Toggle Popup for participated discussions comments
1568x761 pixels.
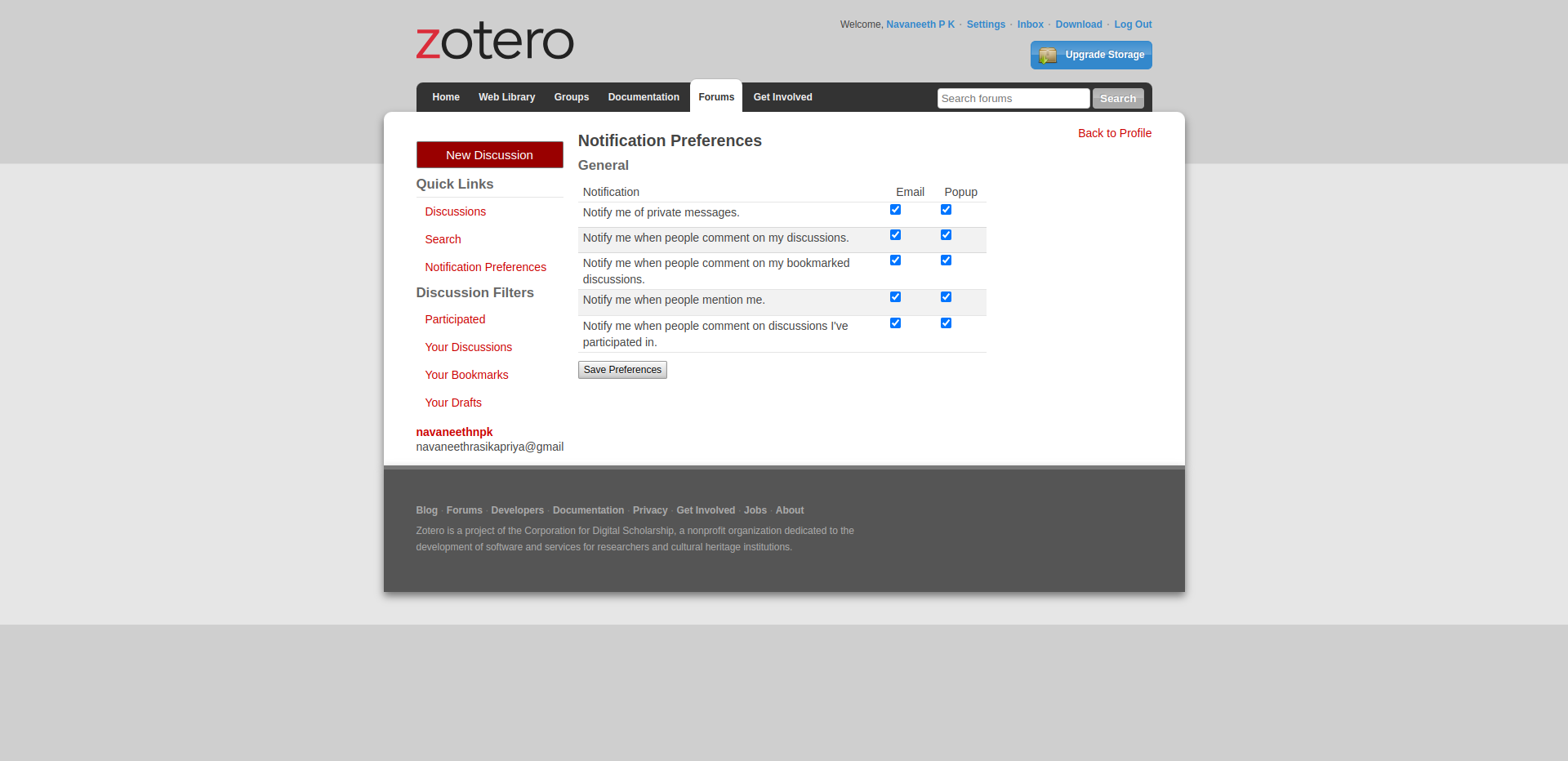click(947, 323)
